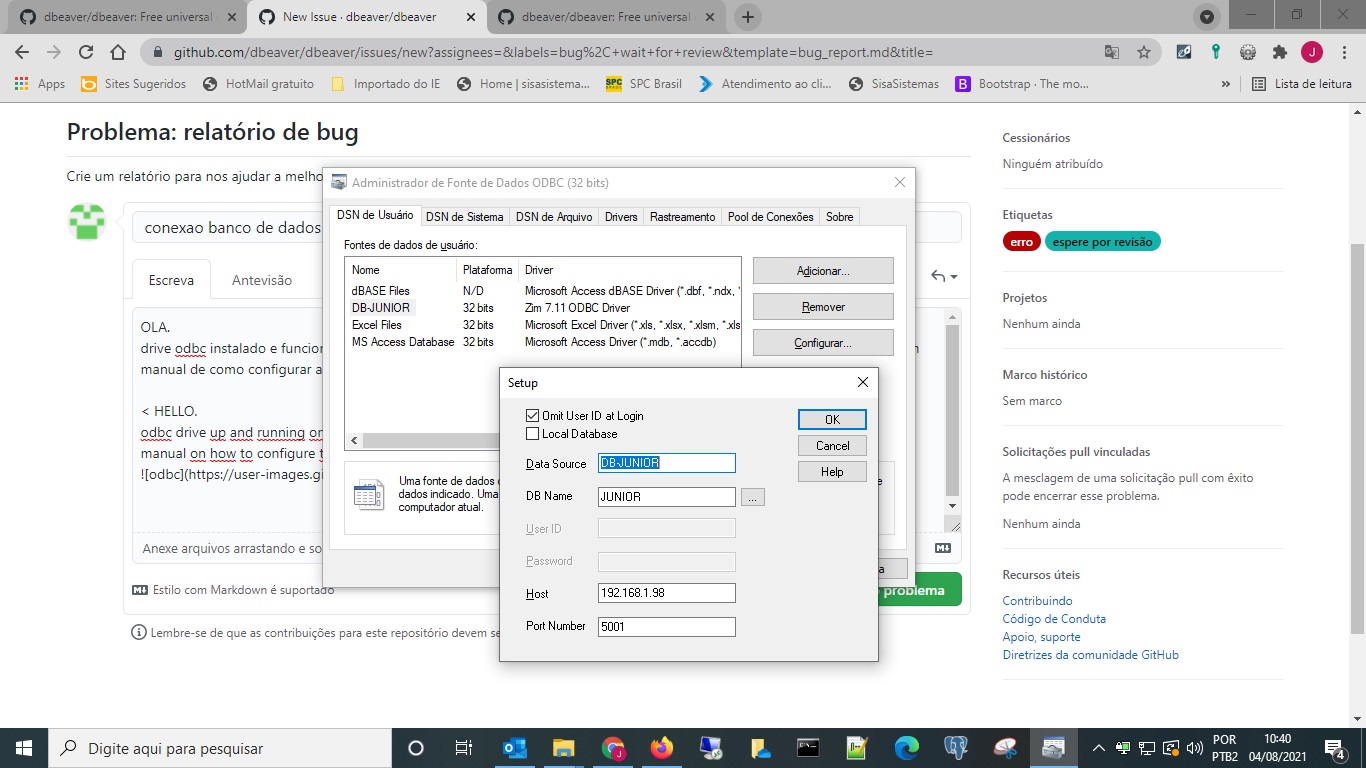The image size is (1366, 768).
Task: Switch to DSN de Arquivo tab
Action: [x=554, y=216]
